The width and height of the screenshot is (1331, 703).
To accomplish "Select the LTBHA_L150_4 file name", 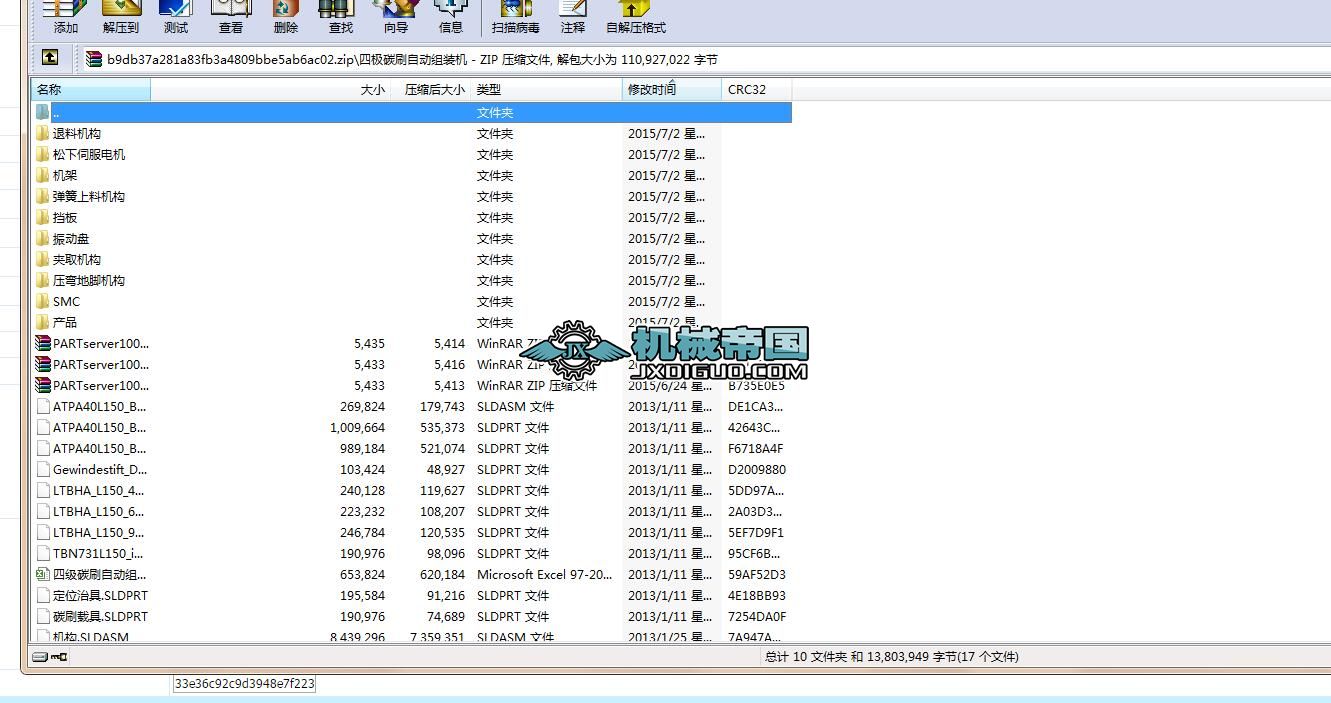I will coord(98,490).
